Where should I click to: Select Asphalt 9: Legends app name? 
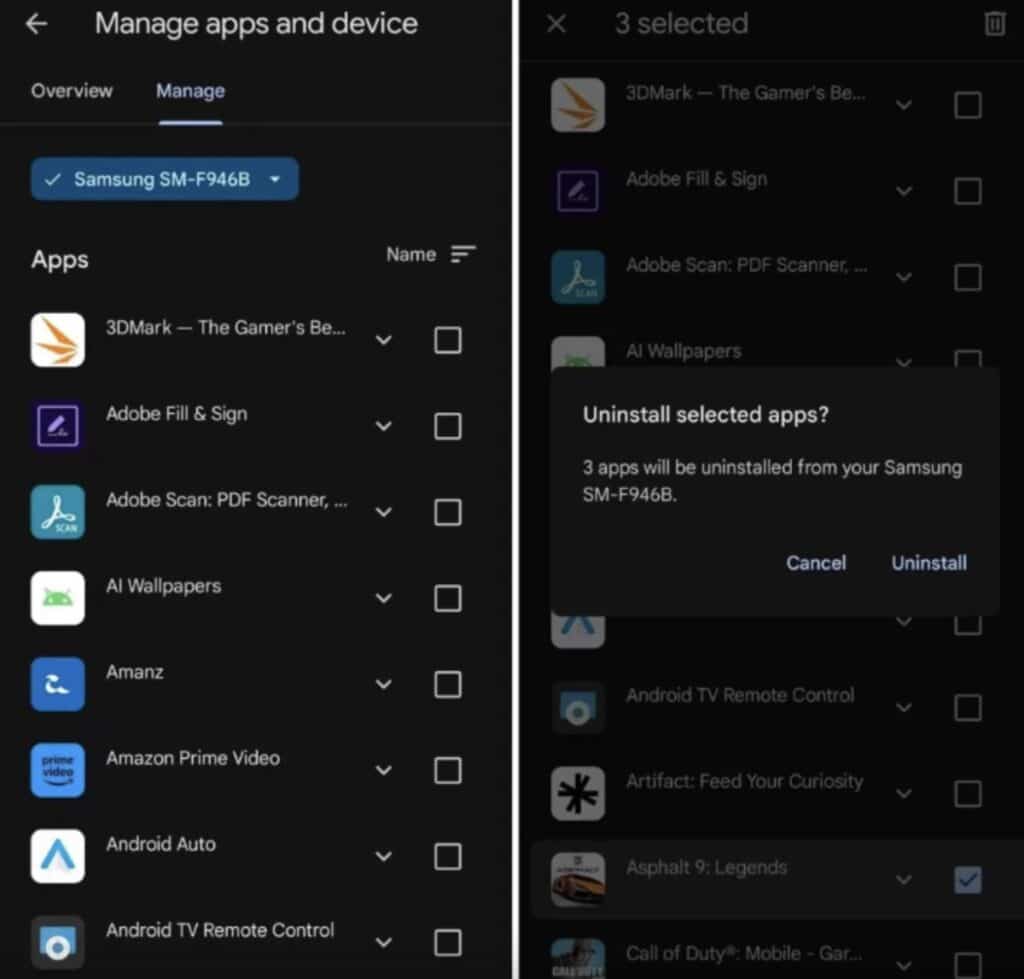click(x=707, y=867)
